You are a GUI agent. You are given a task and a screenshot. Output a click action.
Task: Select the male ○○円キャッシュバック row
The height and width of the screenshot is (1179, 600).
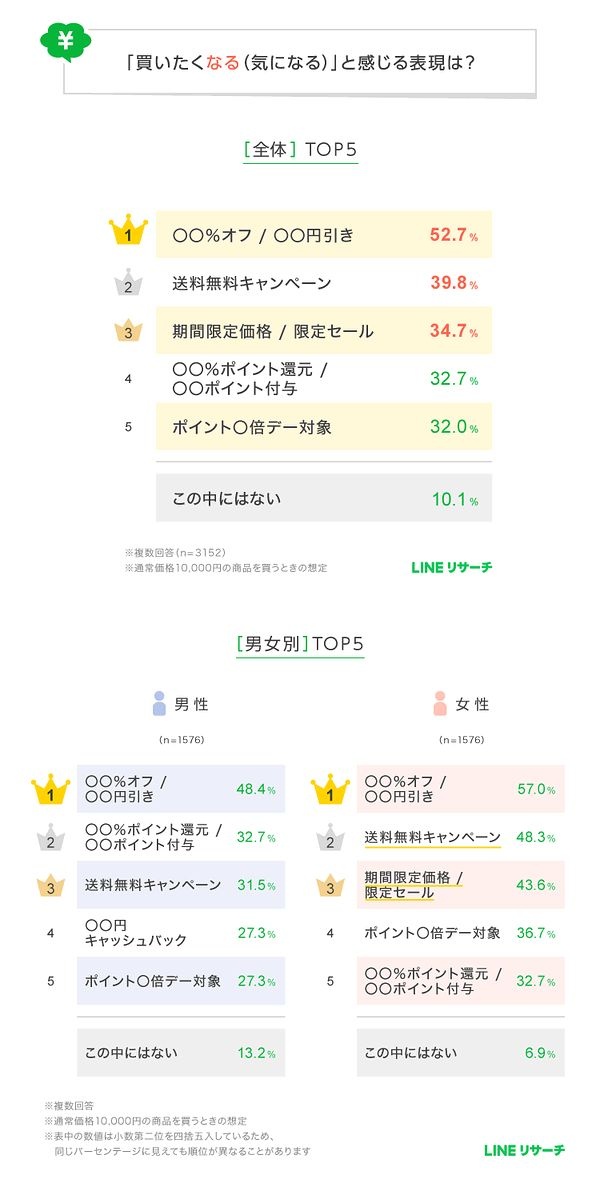click(x=180, y=934)
